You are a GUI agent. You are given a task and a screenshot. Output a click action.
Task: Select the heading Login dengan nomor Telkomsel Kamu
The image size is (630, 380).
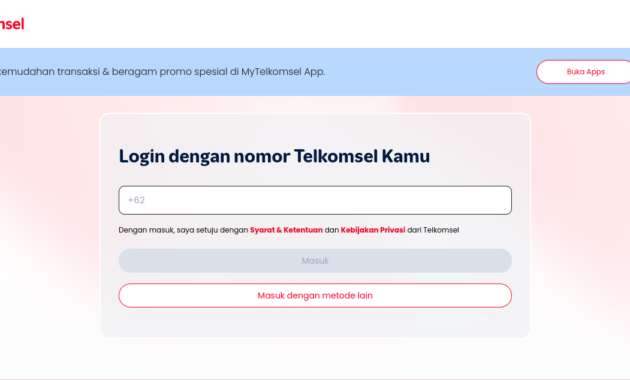[274, 156]
